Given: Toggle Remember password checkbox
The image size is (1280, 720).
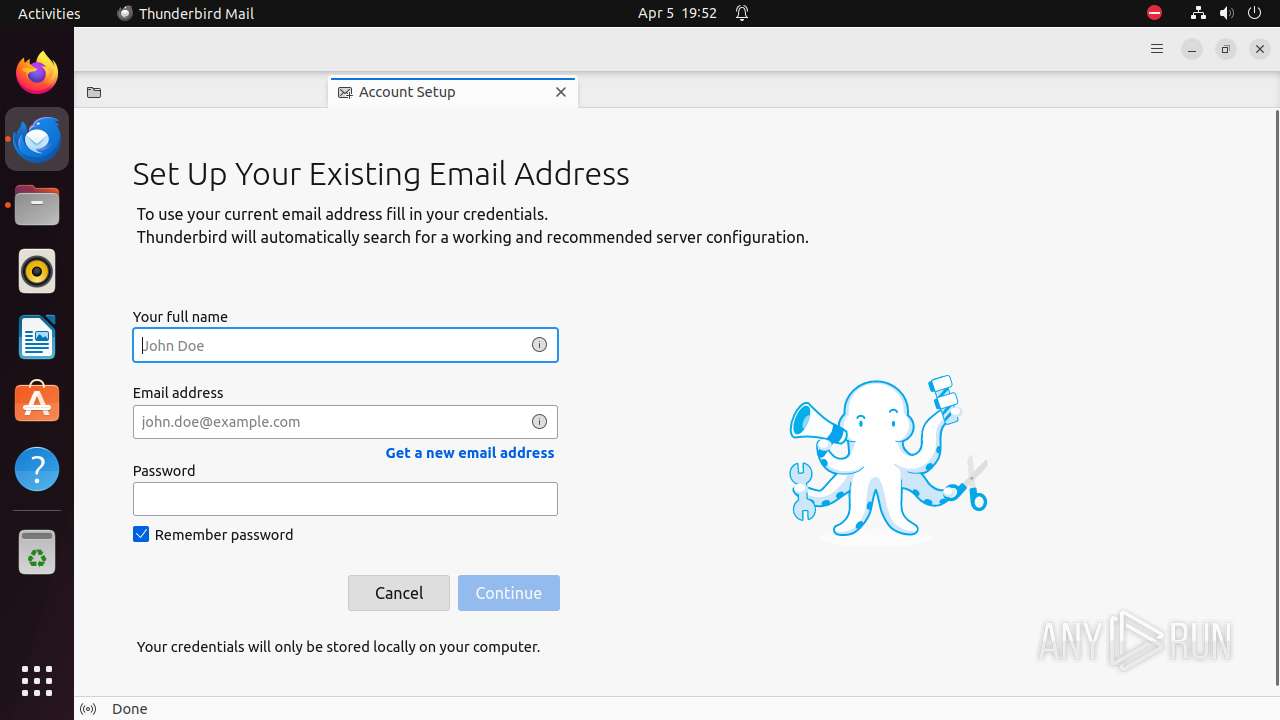Looking at the screenshot, I should point(141,535).
